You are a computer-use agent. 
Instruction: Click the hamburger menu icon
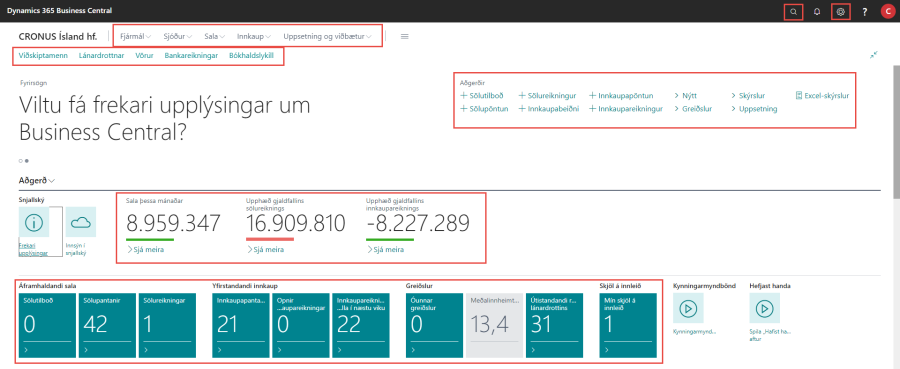(x=405, y=36)
